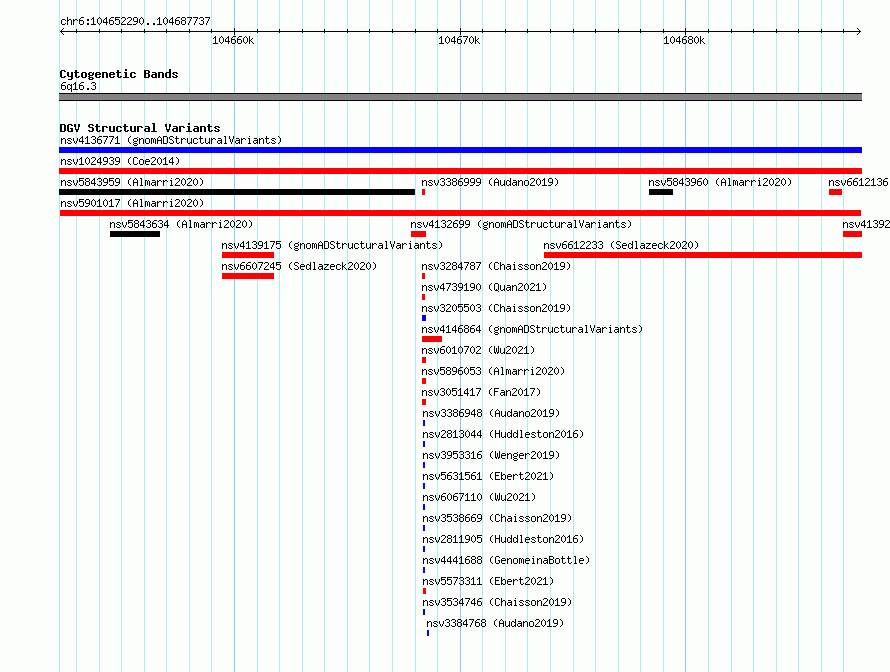Select nsv2813044 (Huddleston2016) label
890x672 pixels.
click(x=503, y=434)
